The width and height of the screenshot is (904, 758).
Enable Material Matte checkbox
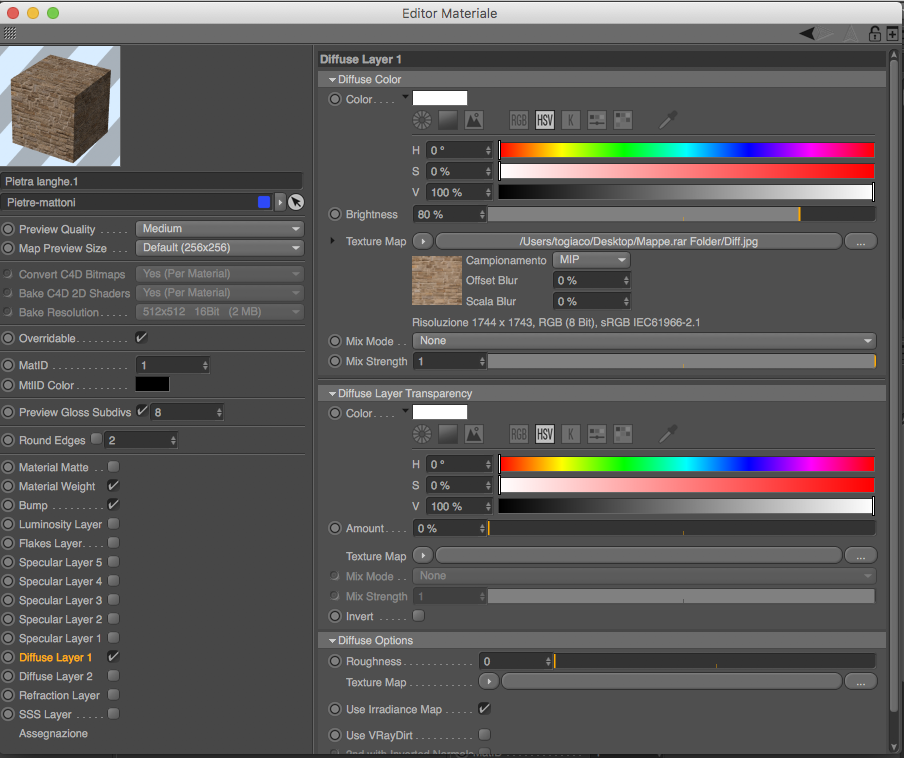(114, 466)
